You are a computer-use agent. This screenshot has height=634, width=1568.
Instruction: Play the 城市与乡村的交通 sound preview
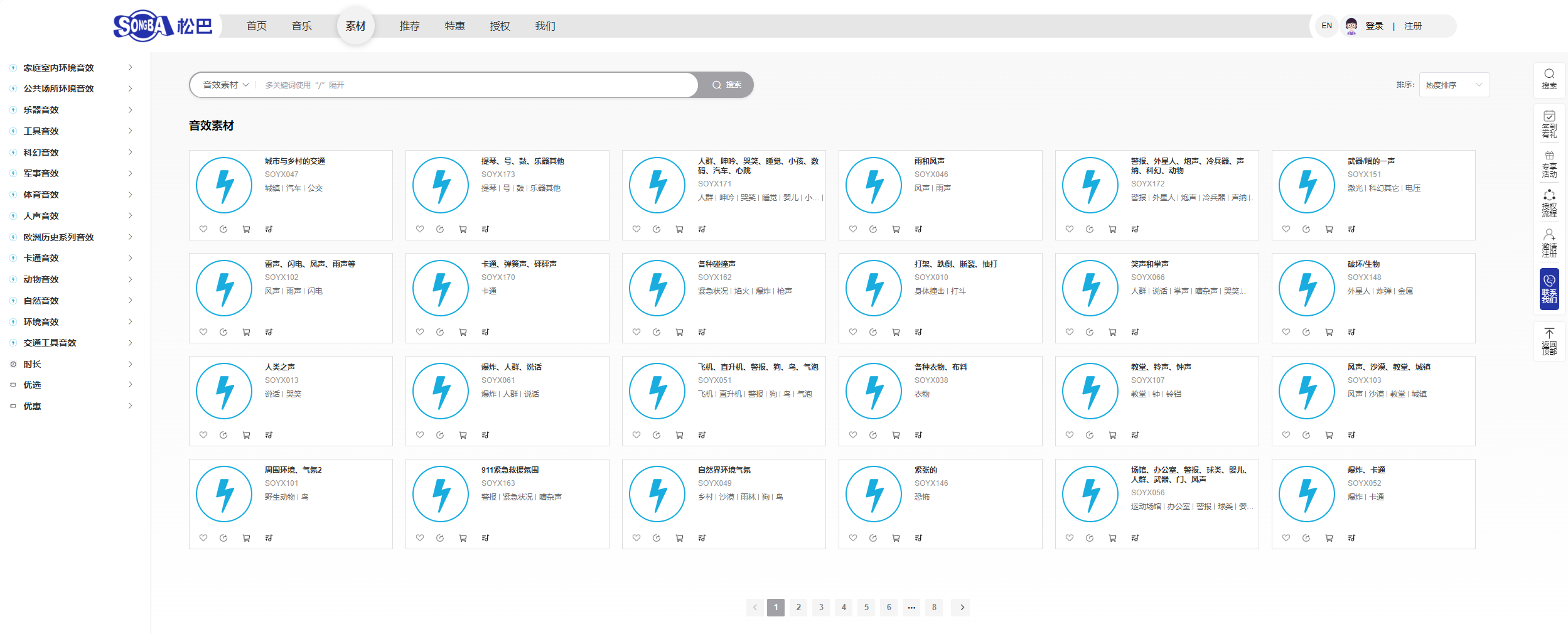pos(224,186)
